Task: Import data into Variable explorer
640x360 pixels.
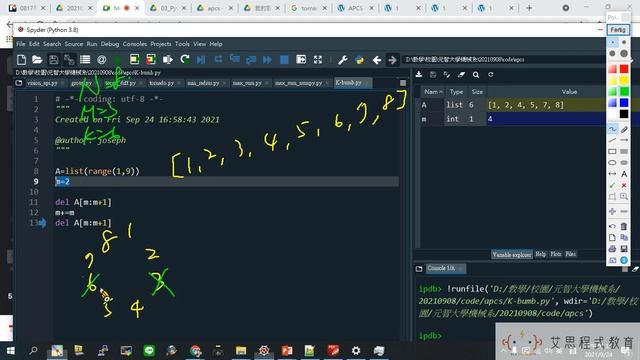Action: pyautogui.click(x=419, y=74)
